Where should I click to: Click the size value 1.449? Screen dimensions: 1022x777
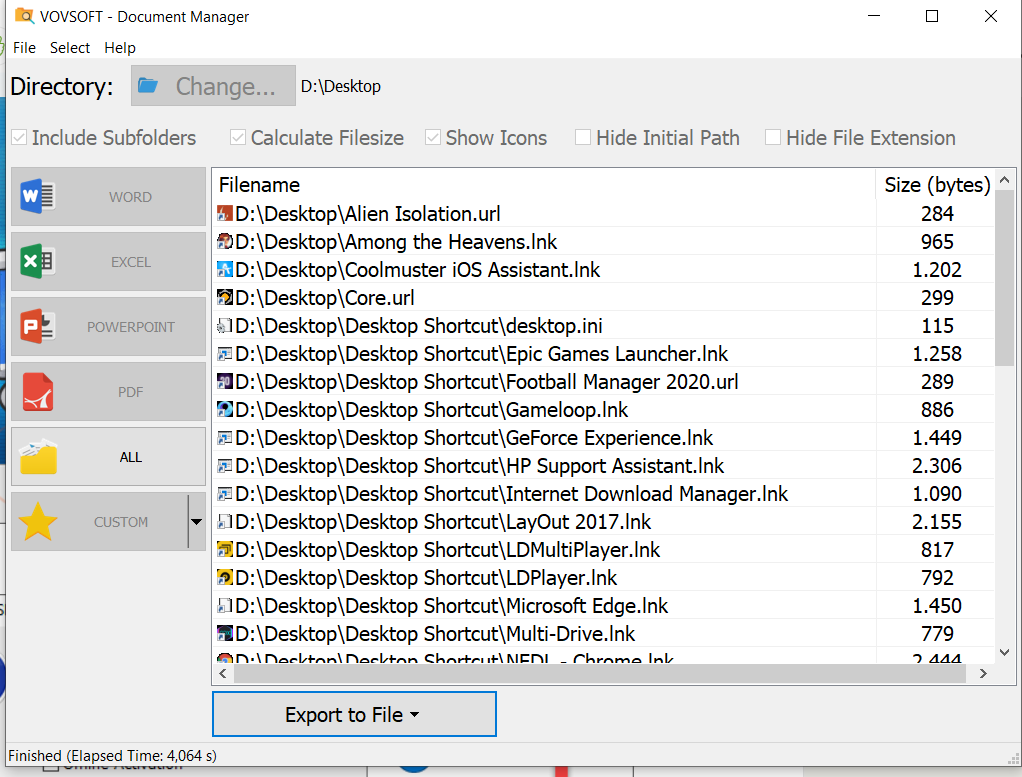(x=937, y=438)
